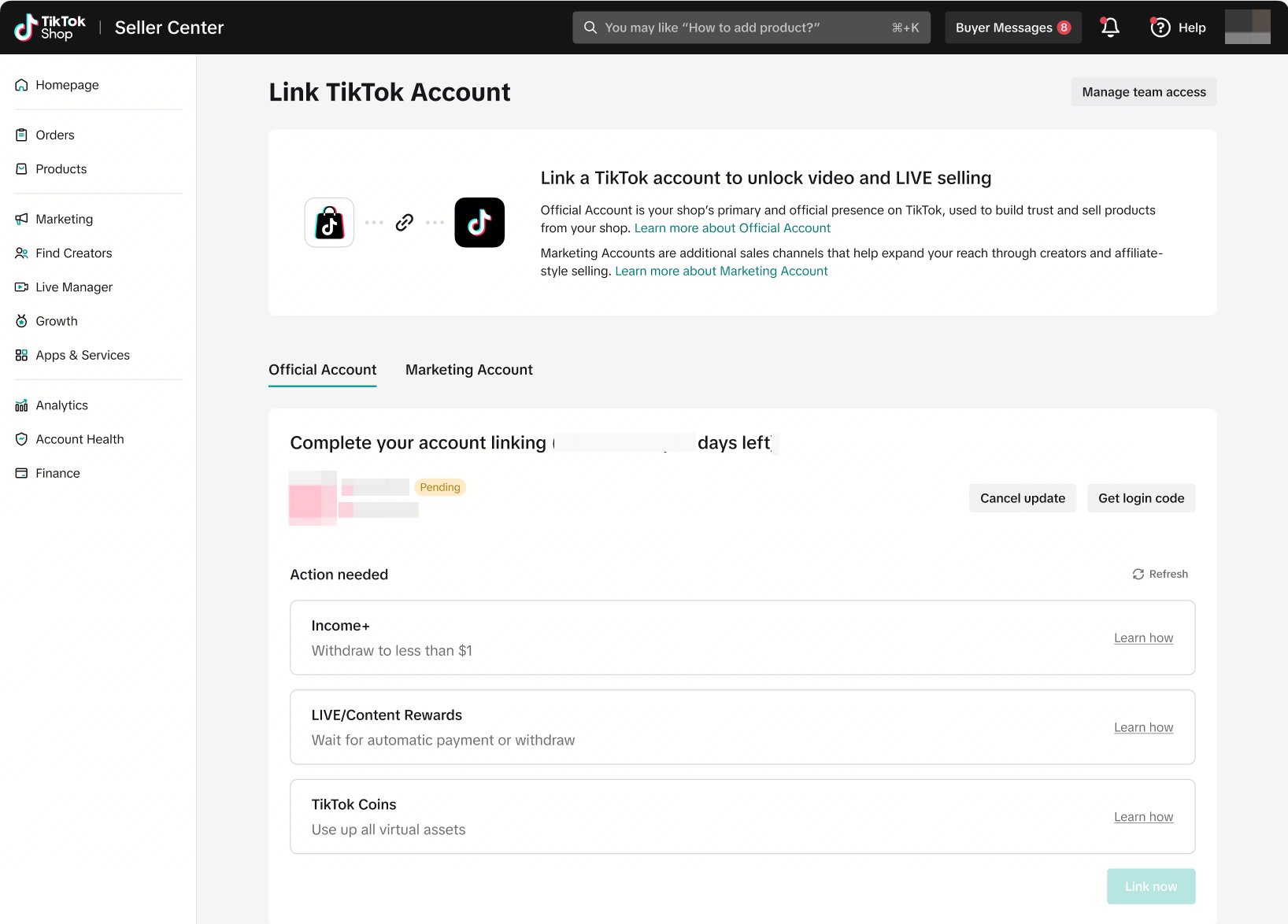
Task: Click the 'Withdraw to less than $1' text
Action: point(392,651)
